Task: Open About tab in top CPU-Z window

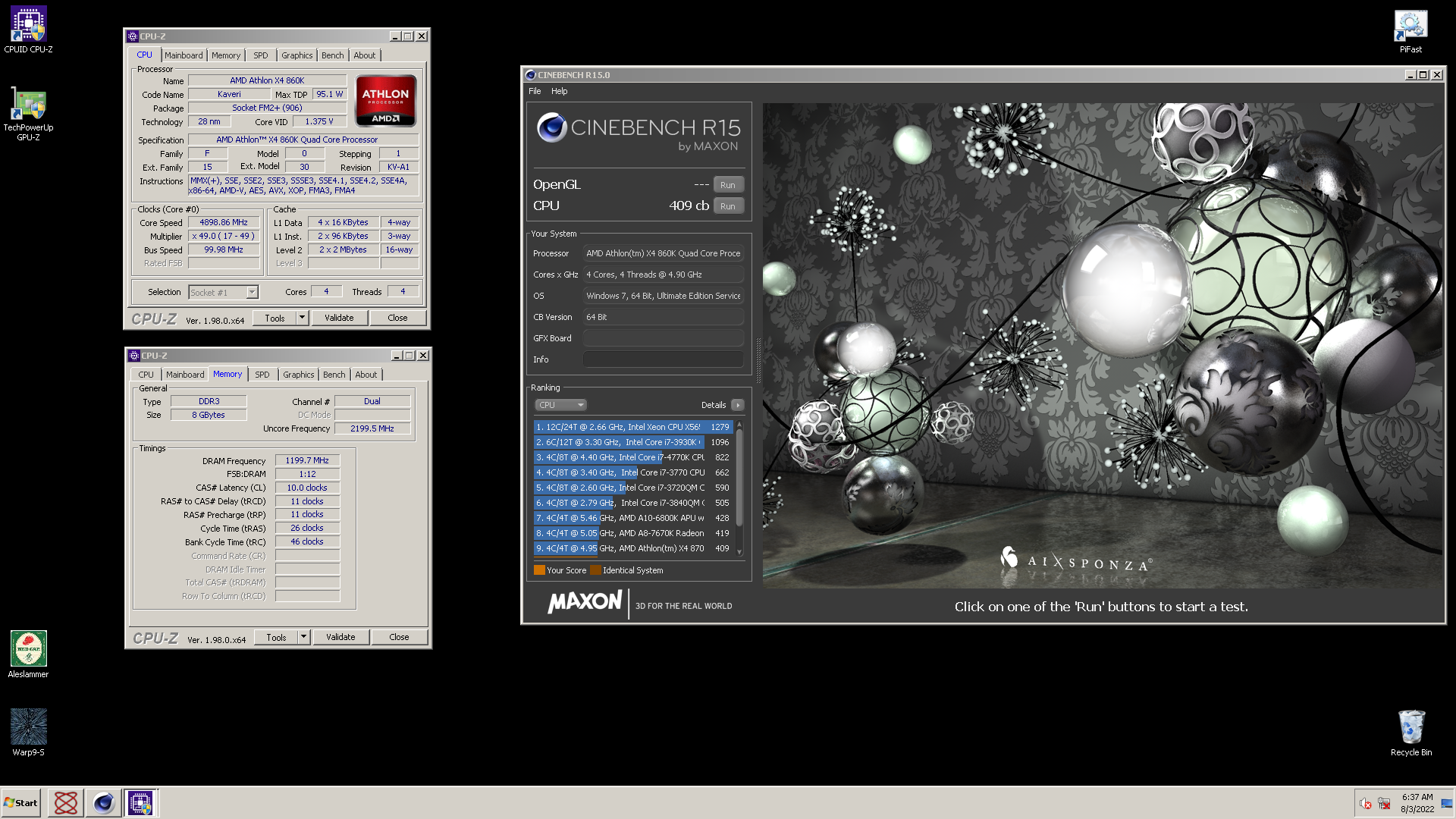Action: (x=365, y=55)
